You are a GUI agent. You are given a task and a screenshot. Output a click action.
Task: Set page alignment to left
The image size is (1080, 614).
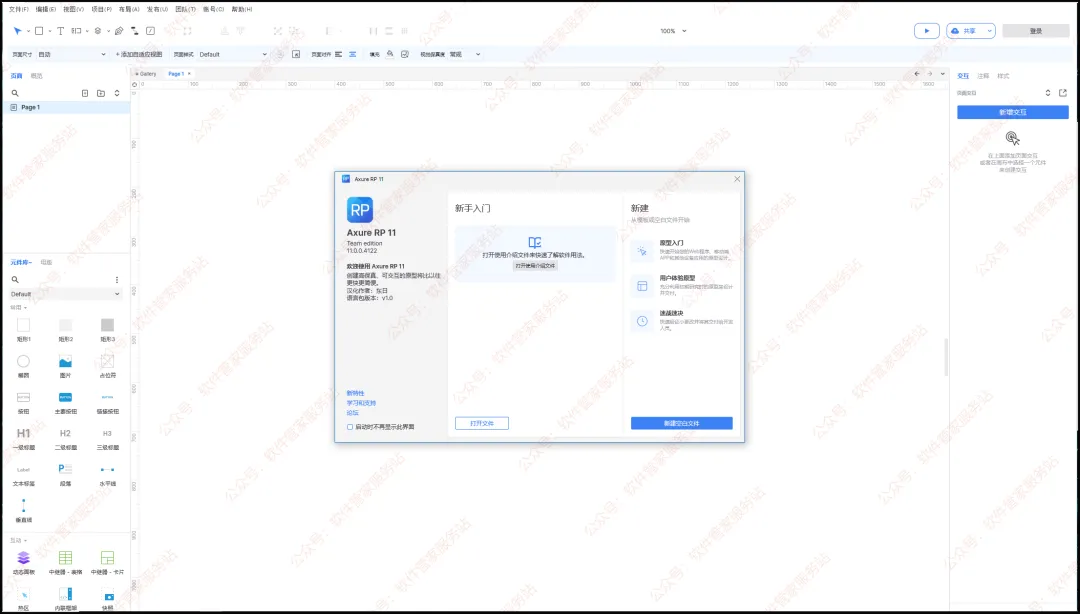tap(338, 54)
